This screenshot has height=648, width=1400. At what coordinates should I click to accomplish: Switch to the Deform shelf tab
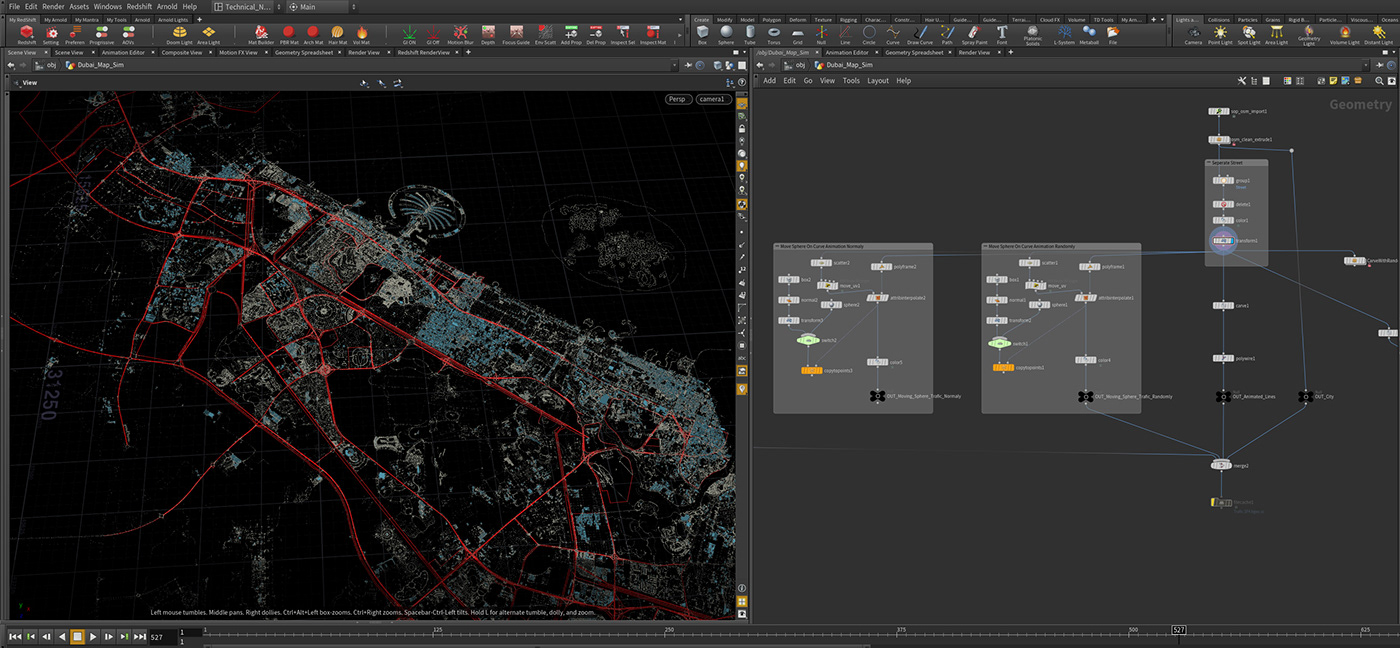coord(798,19)
